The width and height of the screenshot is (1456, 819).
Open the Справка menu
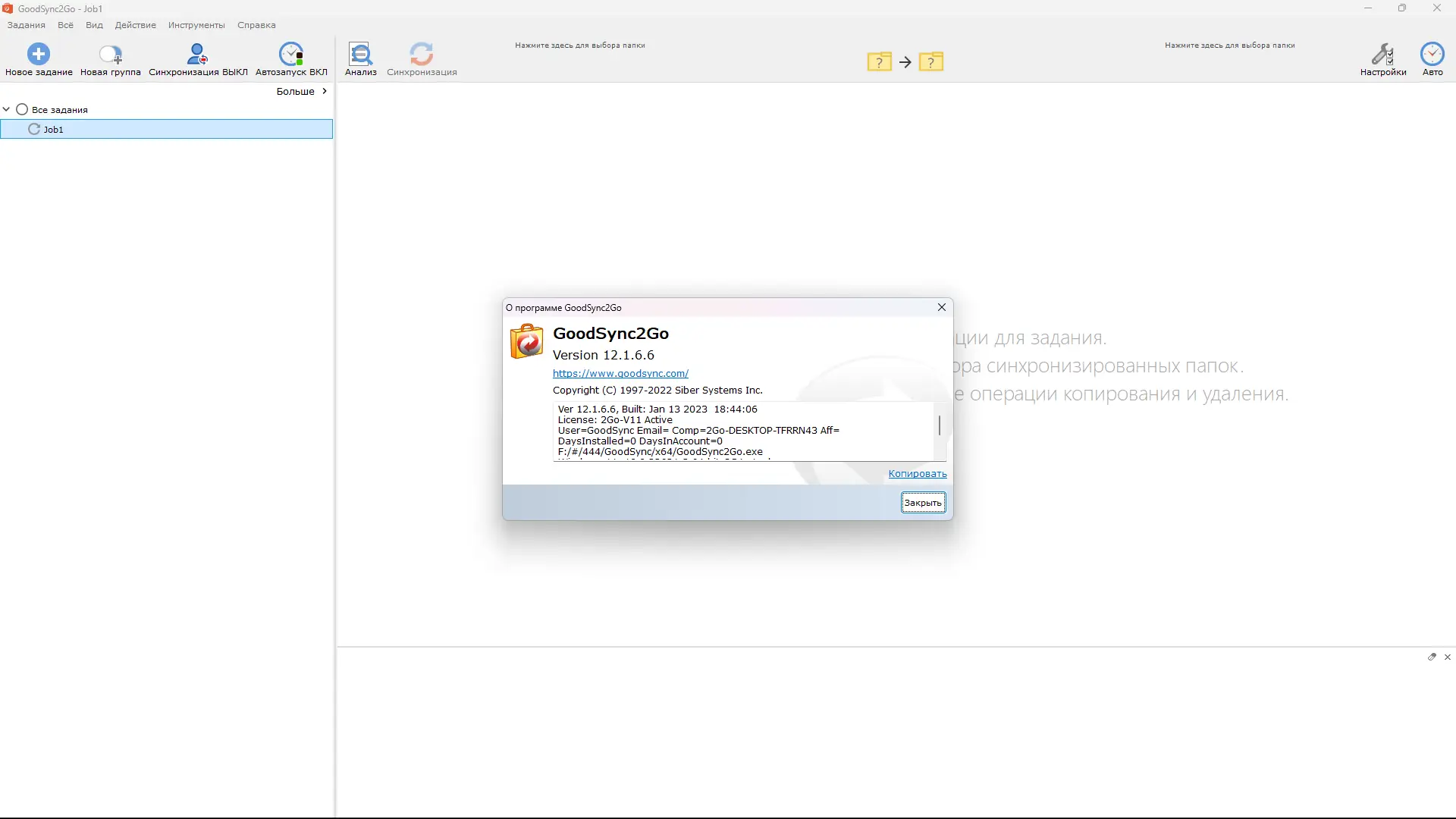click(x=256, y=25)
